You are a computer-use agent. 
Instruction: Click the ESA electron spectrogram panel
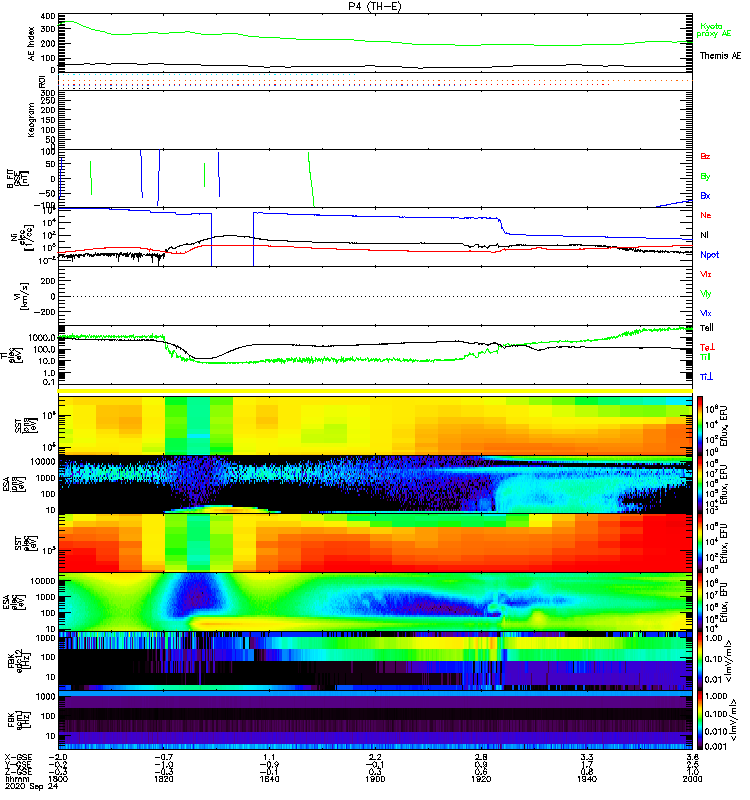coord(375,602)
